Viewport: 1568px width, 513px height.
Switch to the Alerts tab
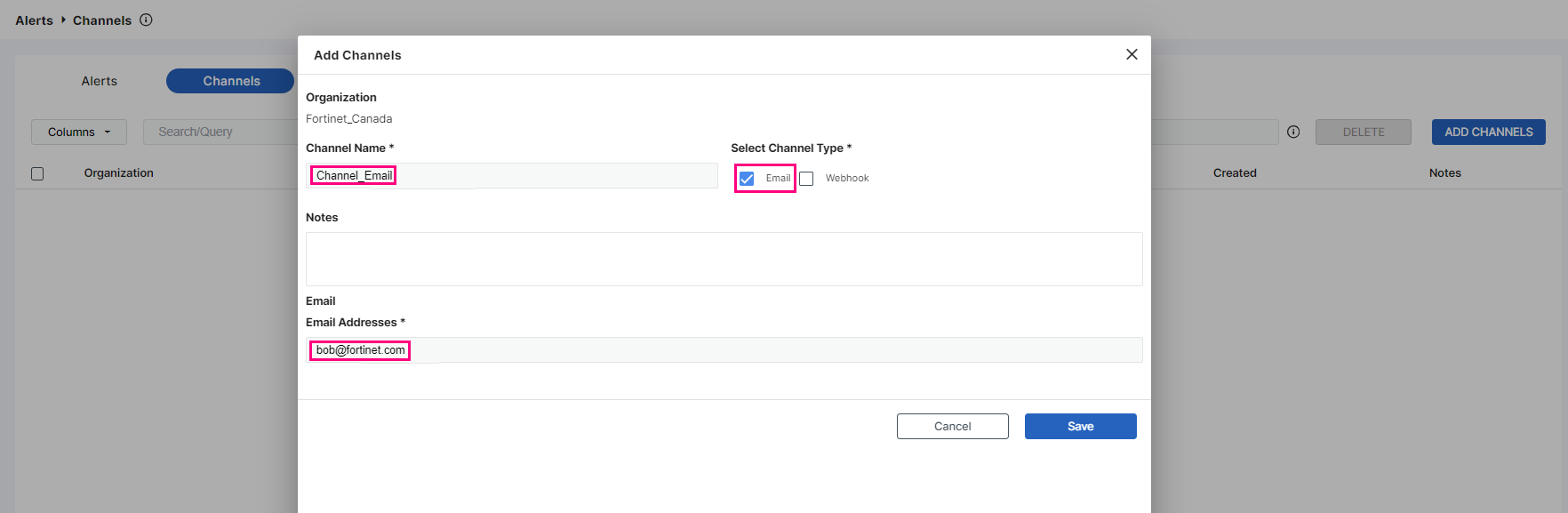pyautogui.click(x=99, y=81)
